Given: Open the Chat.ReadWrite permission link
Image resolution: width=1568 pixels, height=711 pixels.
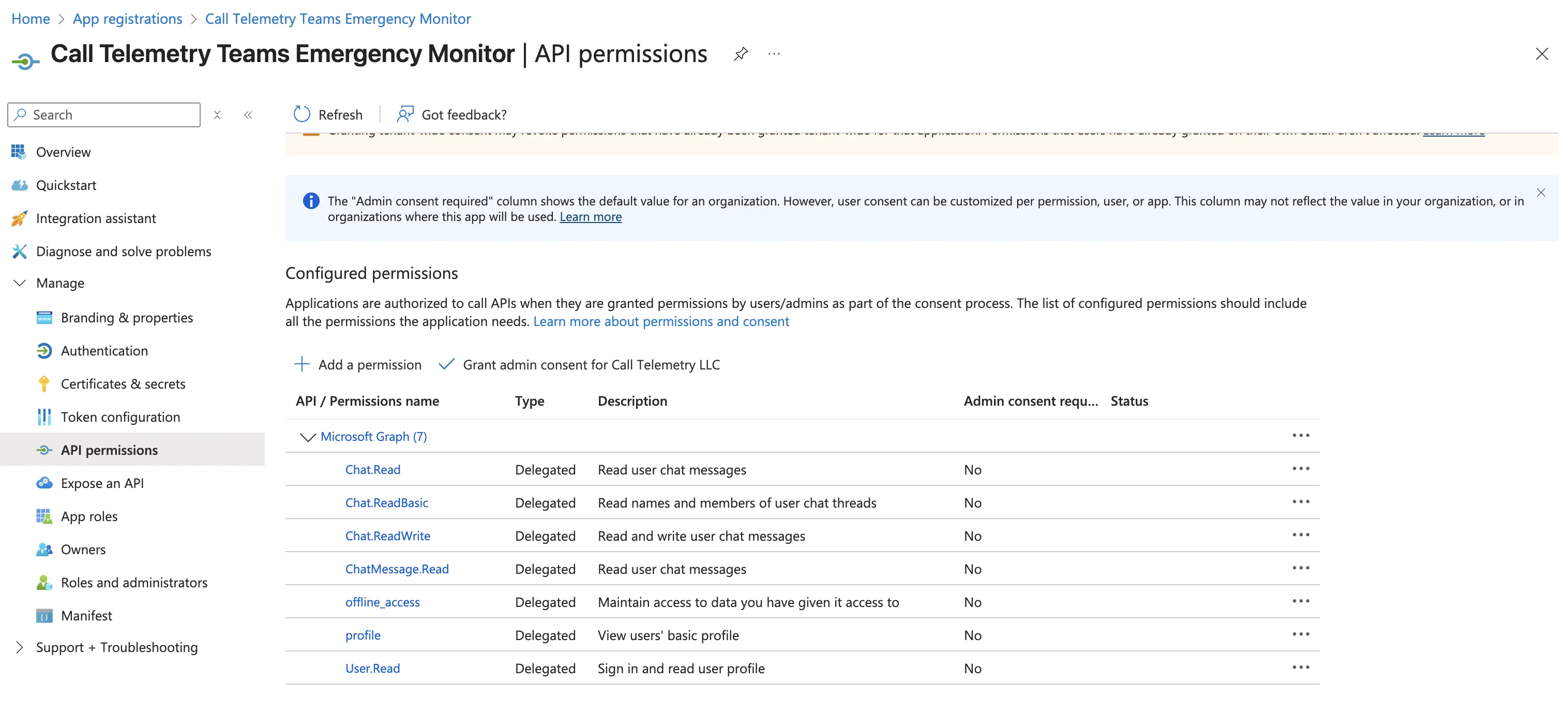Looking at the screenshot, I should [388, 536].
